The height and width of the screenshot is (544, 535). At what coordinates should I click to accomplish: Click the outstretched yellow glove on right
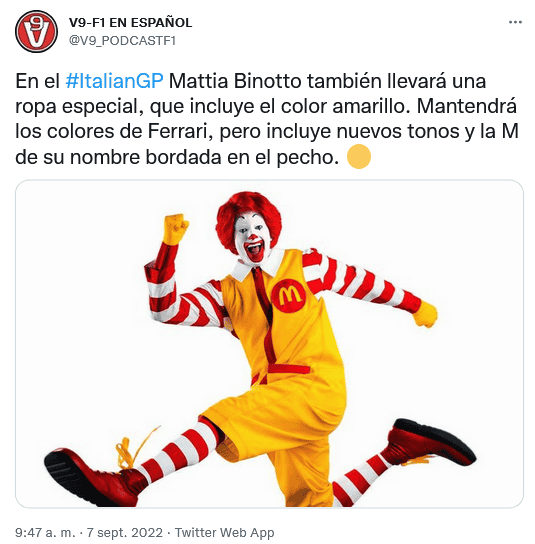click(425, 314)
